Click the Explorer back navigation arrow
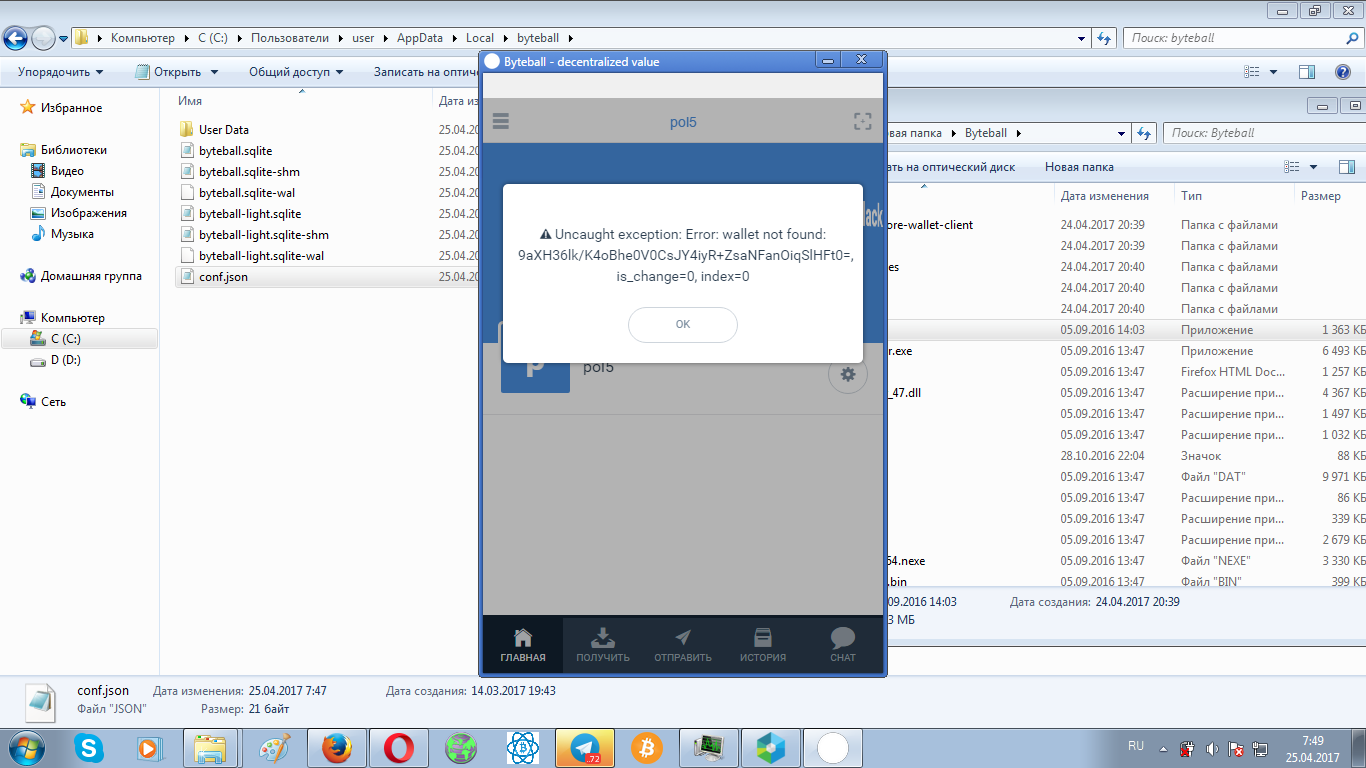 click(15, 38)
